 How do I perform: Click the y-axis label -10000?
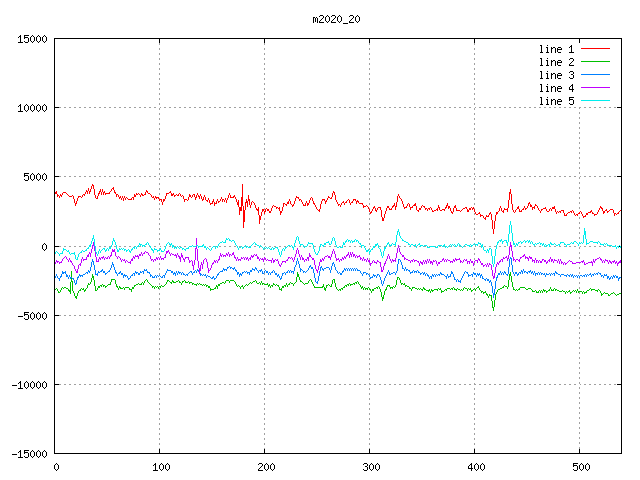pyautogui.click(x=29, y=385)
